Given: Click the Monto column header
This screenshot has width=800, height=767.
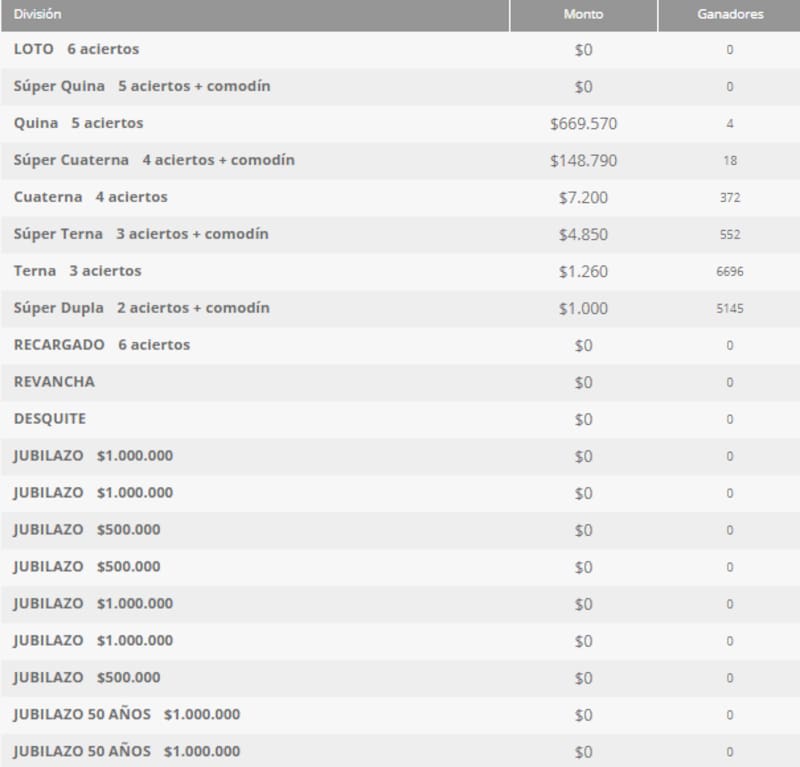Looking at the screenshot, I should coord(583,15).
